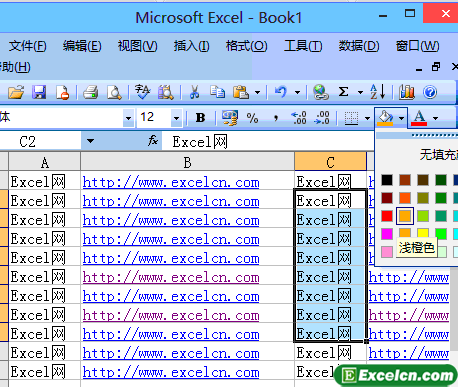
Task: Click the active white cell C2
Action: (330, 201)
